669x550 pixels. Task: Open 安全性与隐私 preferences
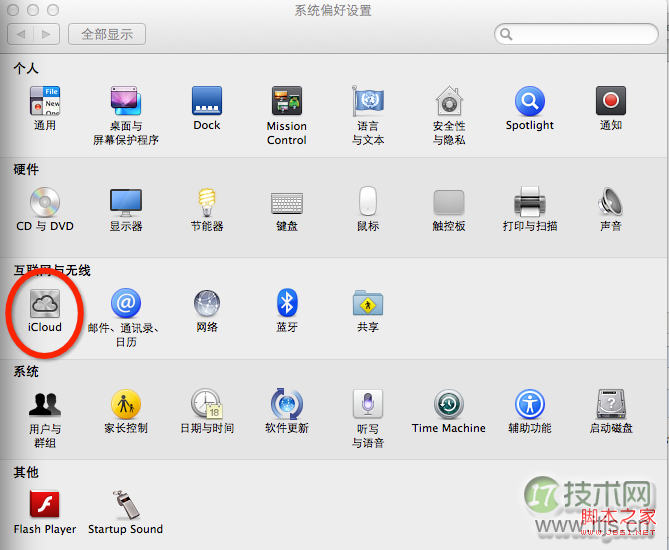coord(449,101)
